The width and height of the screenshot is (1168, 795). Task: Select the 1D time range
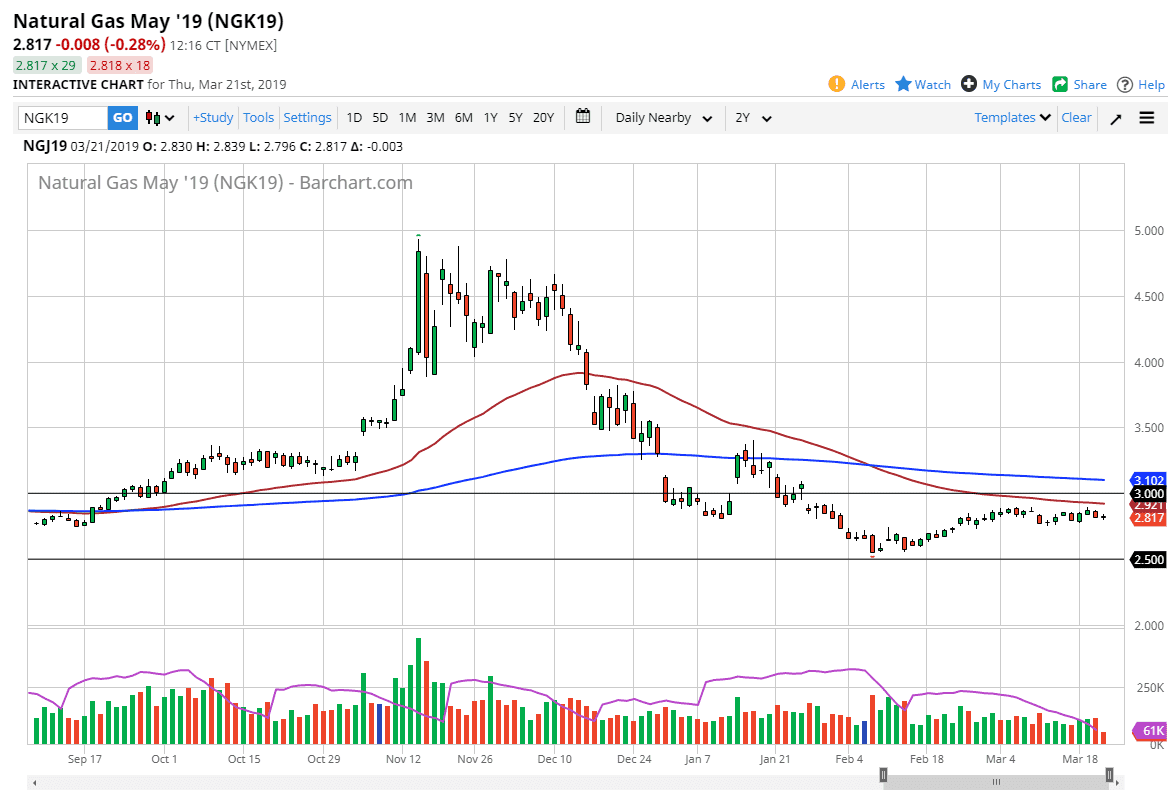tap(354, 118)
